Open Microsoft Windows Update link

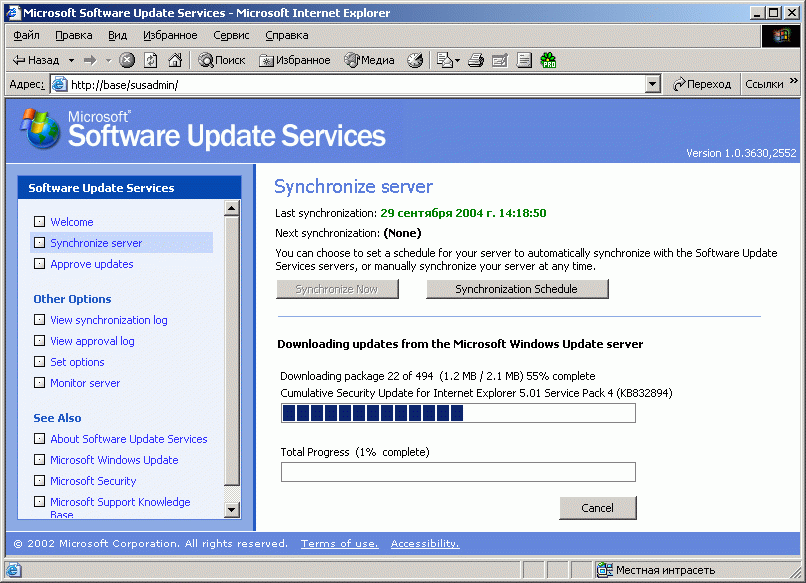114,460
